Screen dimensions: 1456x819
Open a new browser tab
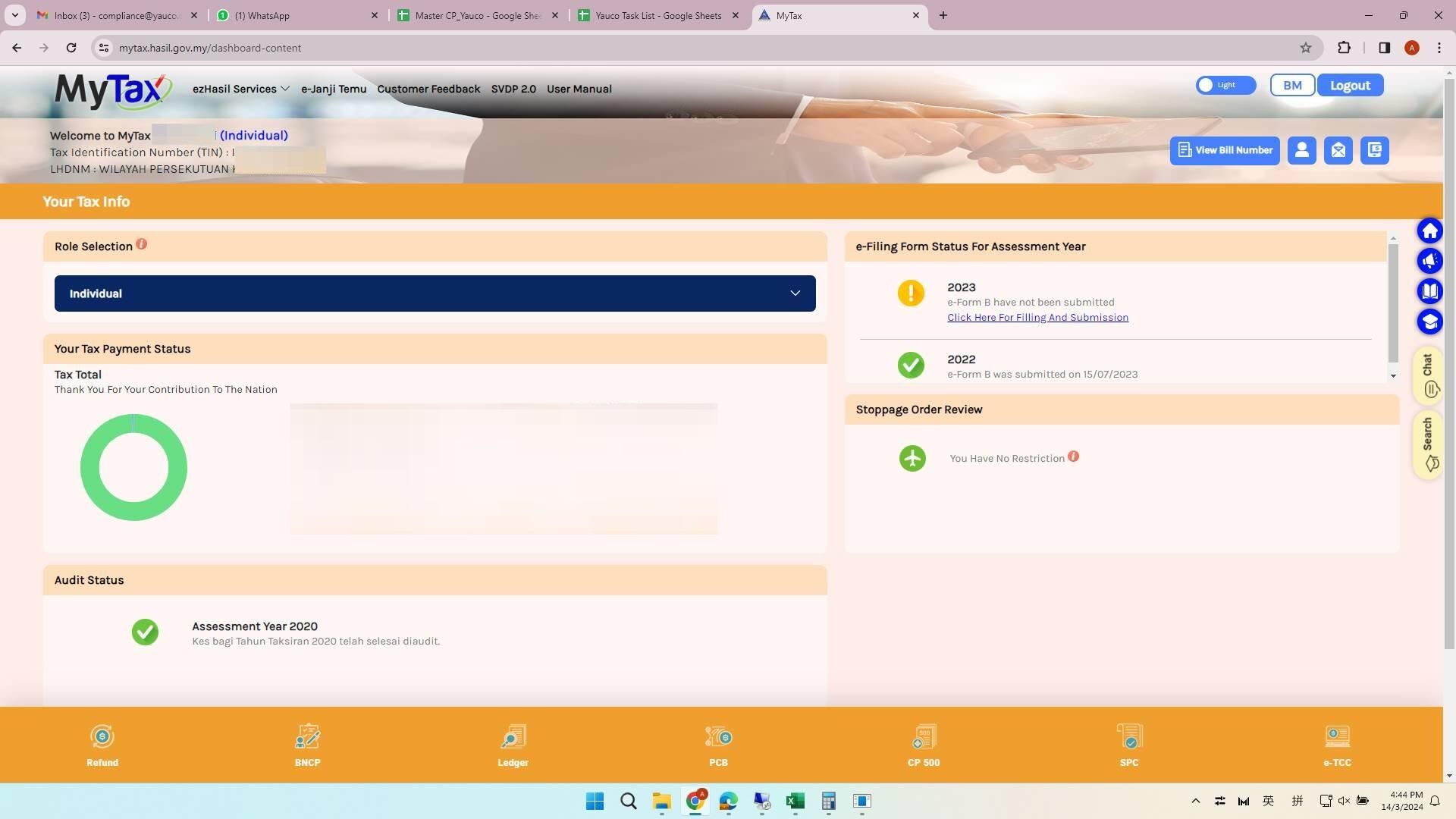tap(943, 15)
